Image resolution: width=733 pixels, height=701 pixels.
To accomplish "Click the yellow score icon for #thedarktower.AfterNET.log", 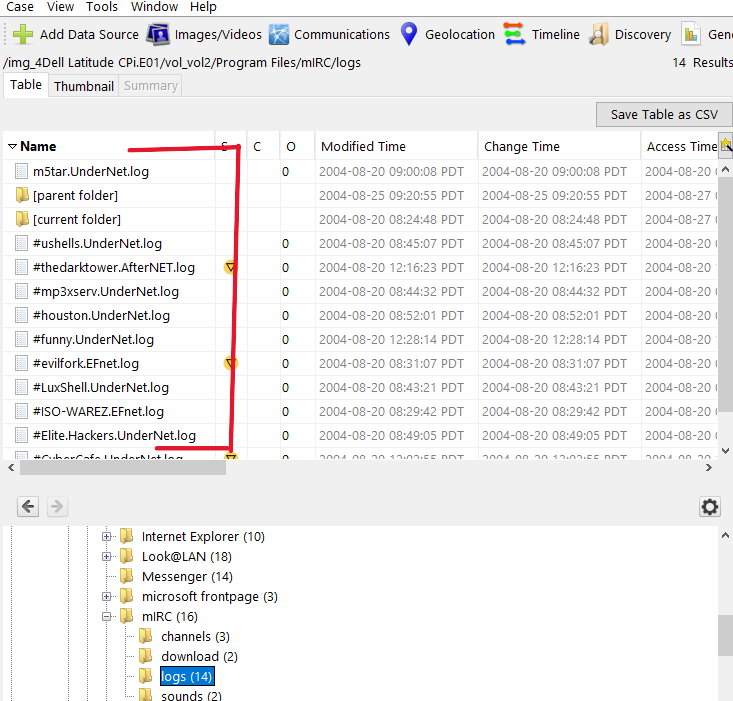I will click(230, 267).
